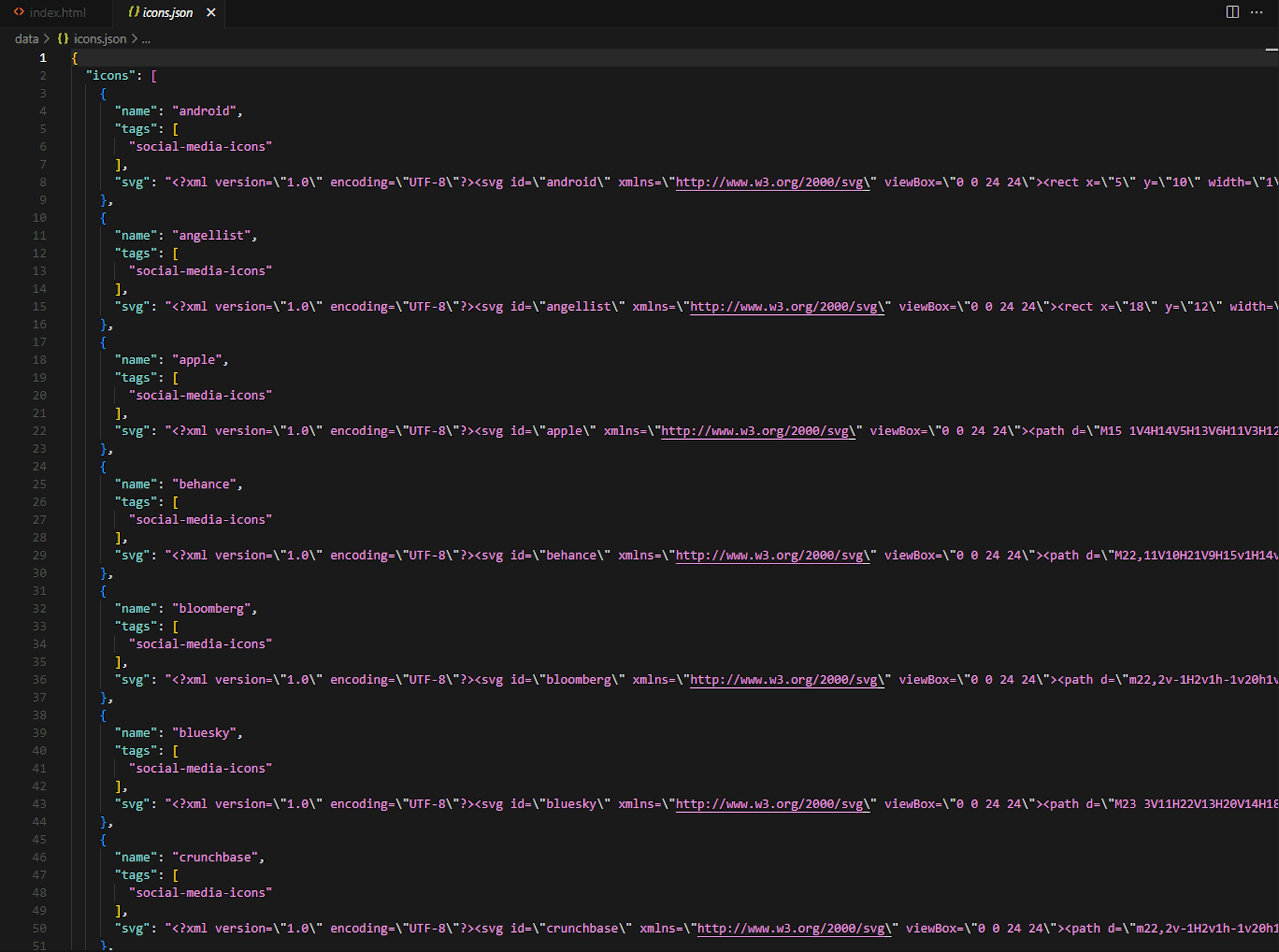Click the orange bracket after "tags" on line 5
The width and height of the screenshot is (1279, 952).
[x=176, y=129]
